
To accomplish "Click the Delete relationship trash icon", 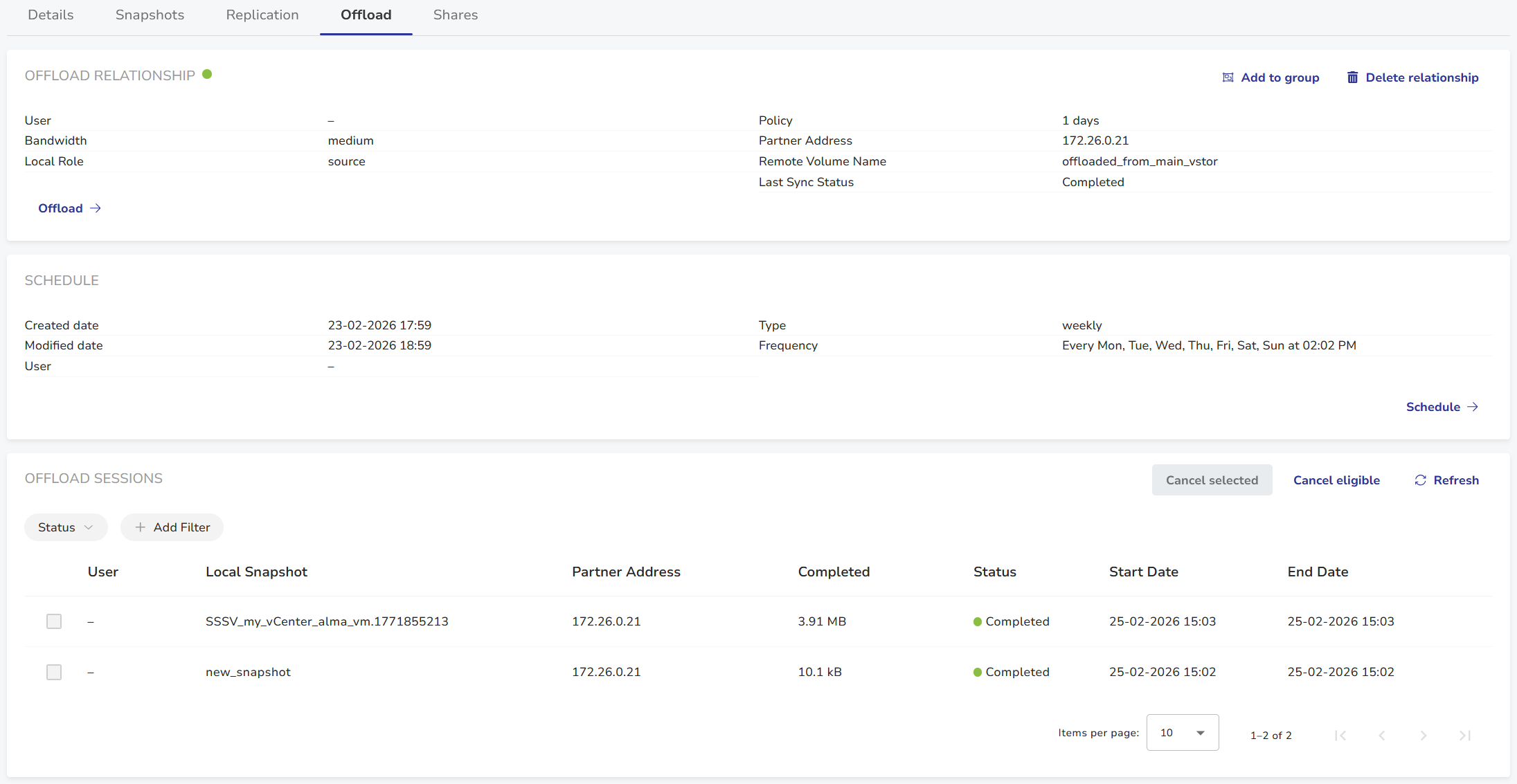I will pyautogui.click(x=1352, y=78).
